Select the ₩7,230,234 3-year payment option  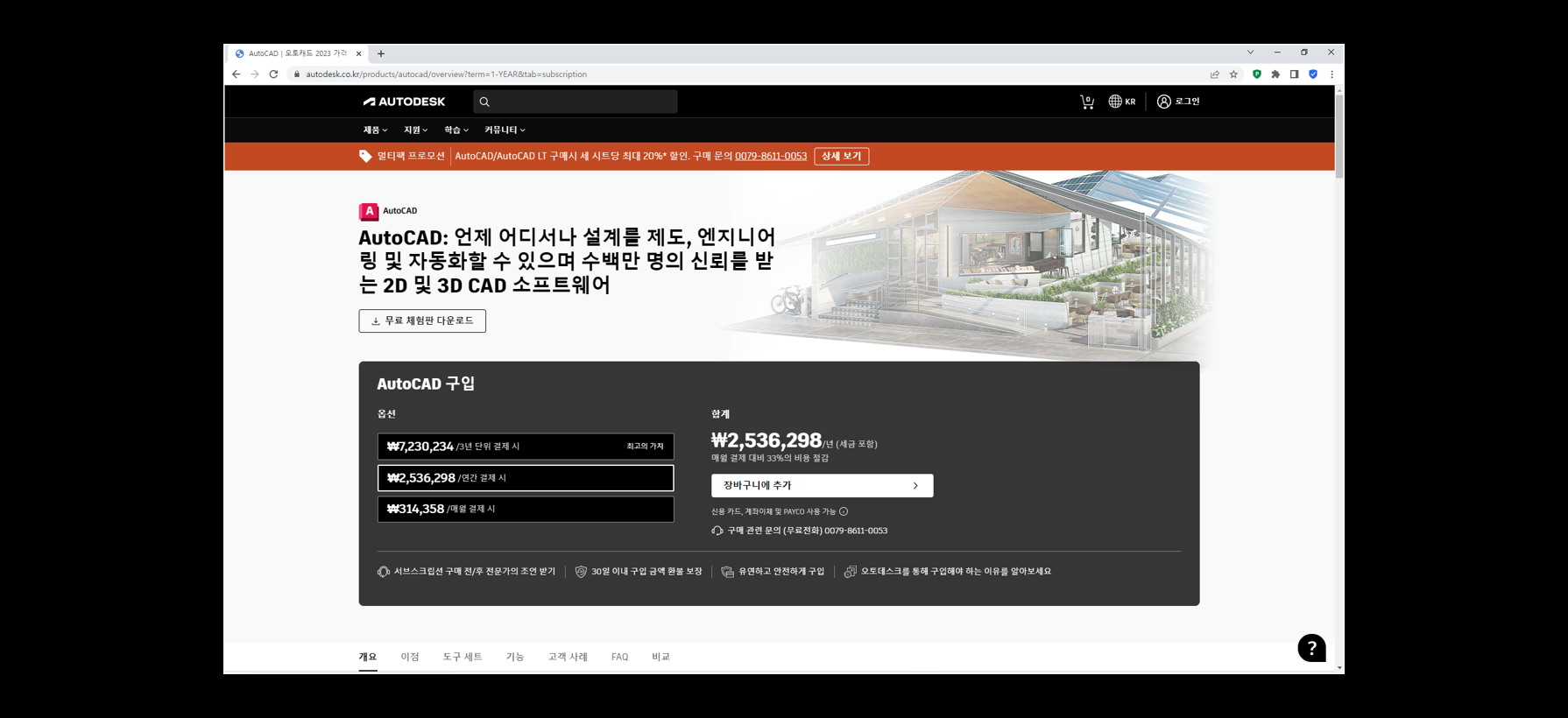526,447
